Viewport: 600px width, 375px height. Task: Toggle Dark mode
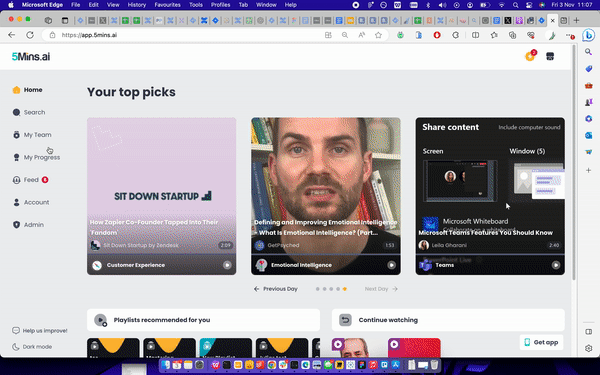(x=32, y=347)
